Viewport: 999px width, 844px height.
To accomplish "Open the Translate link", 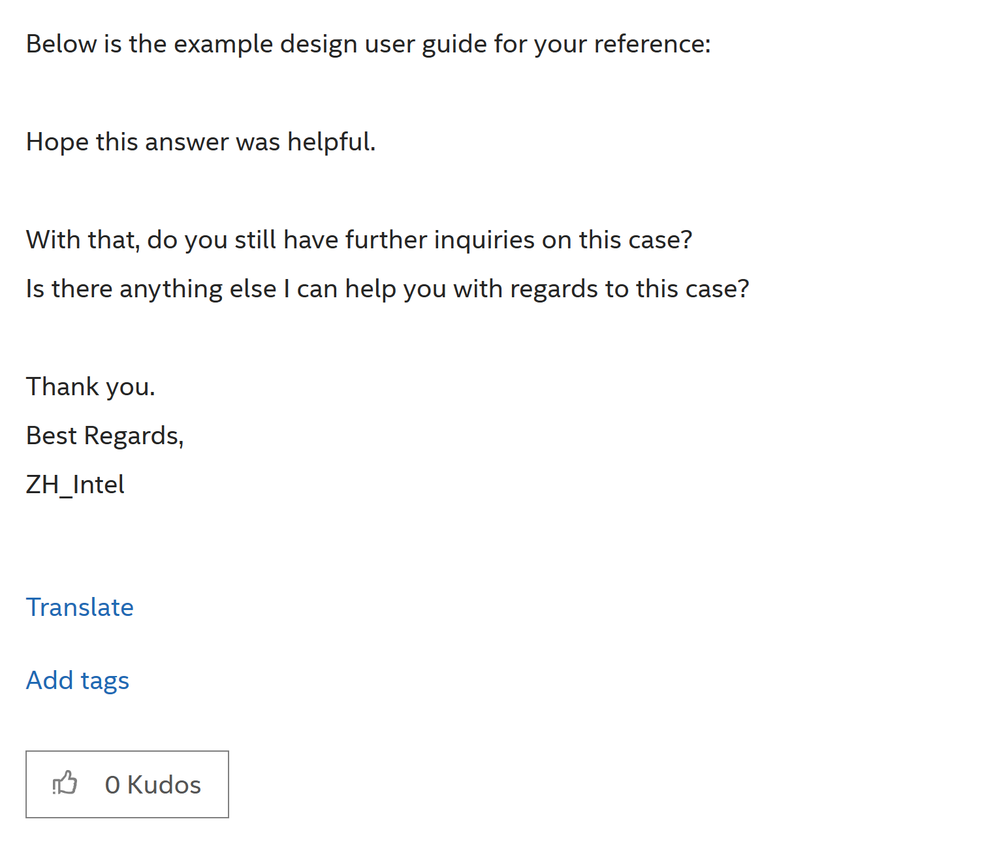I will tap(80, 607).
